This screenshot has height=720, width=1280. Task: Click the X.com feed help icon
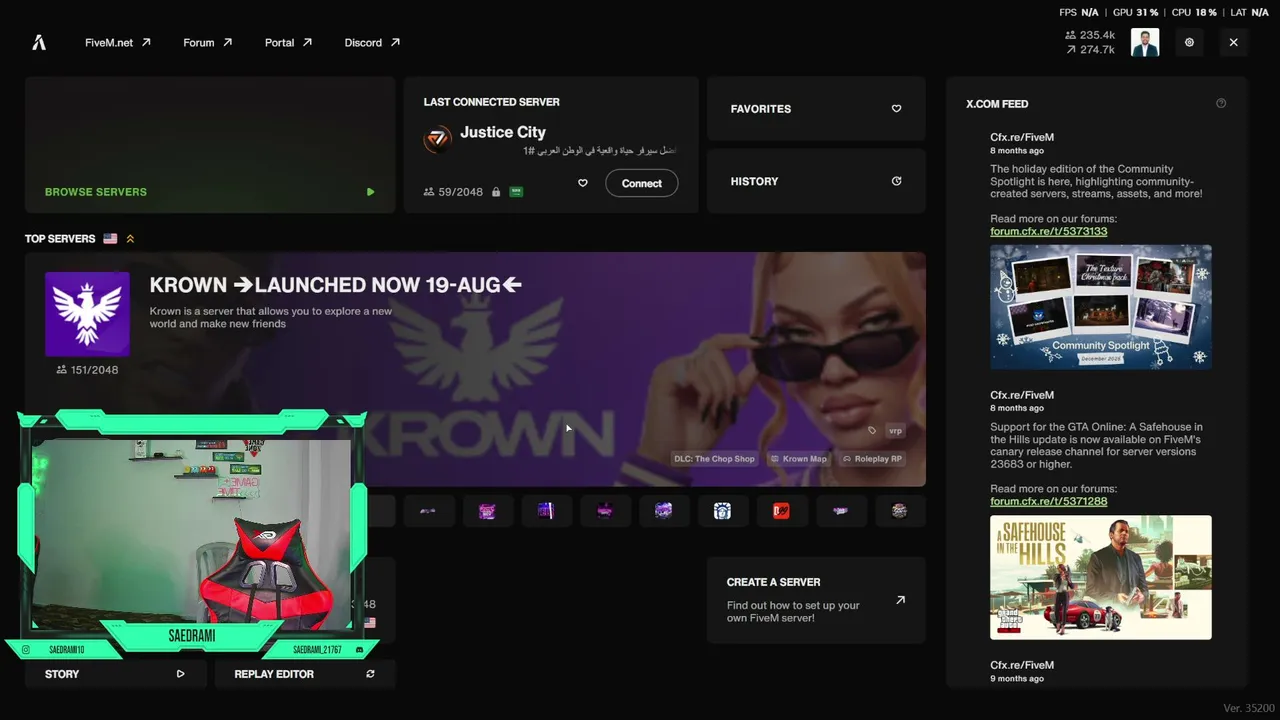coord(1221,103)
